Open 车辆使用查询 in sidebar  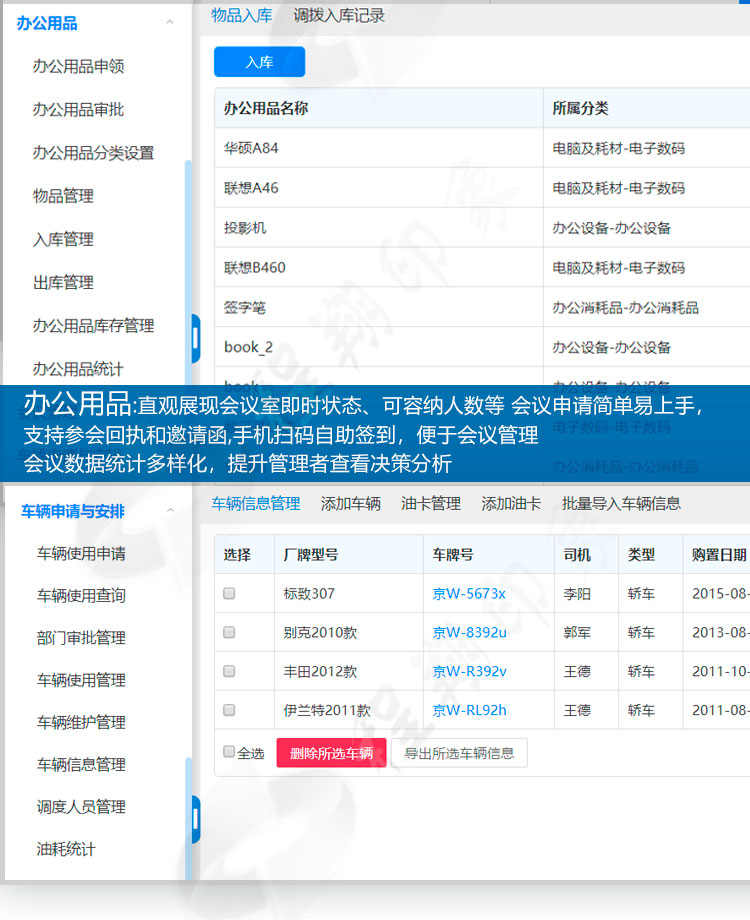[x=81, y=596]
